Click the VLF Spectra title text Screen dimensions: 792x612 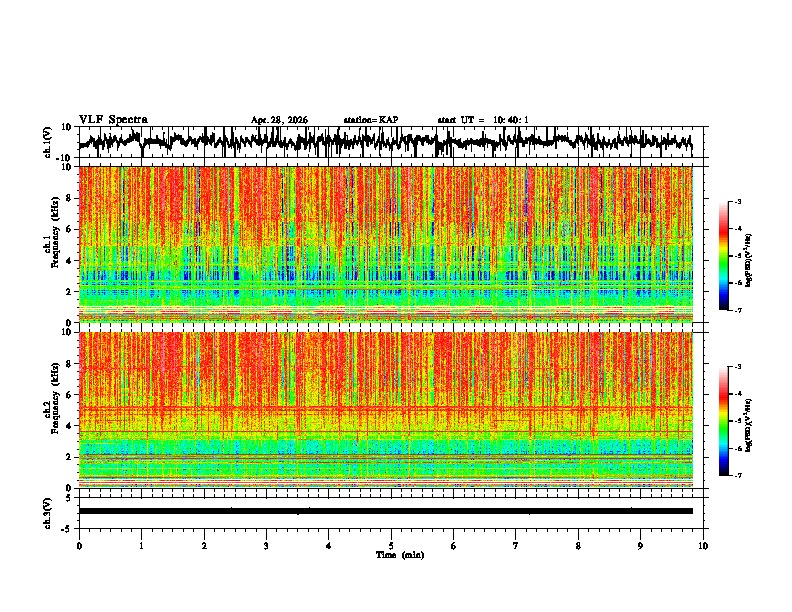[x=113, y=120]
